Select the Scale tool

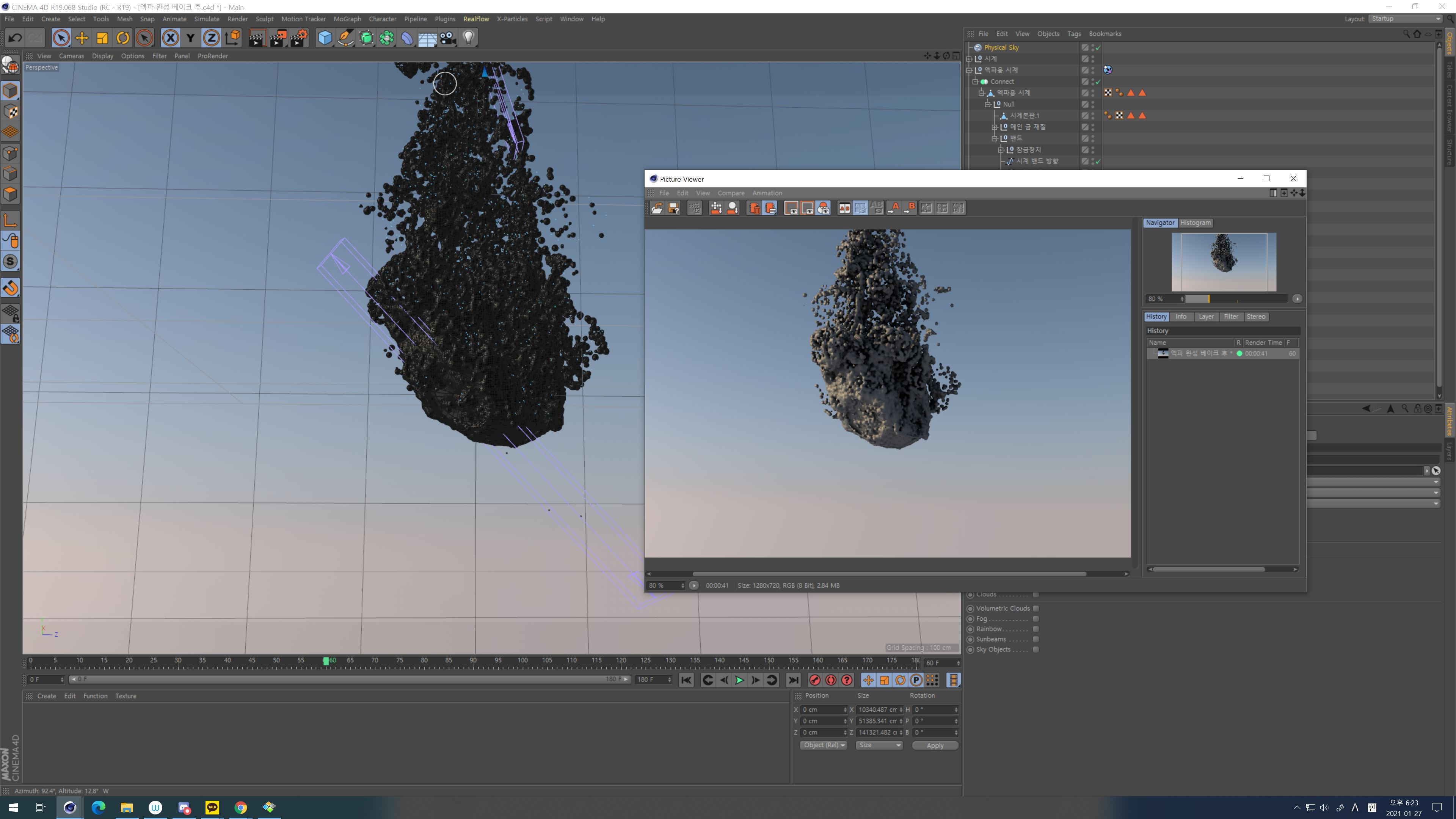[102, 38]
